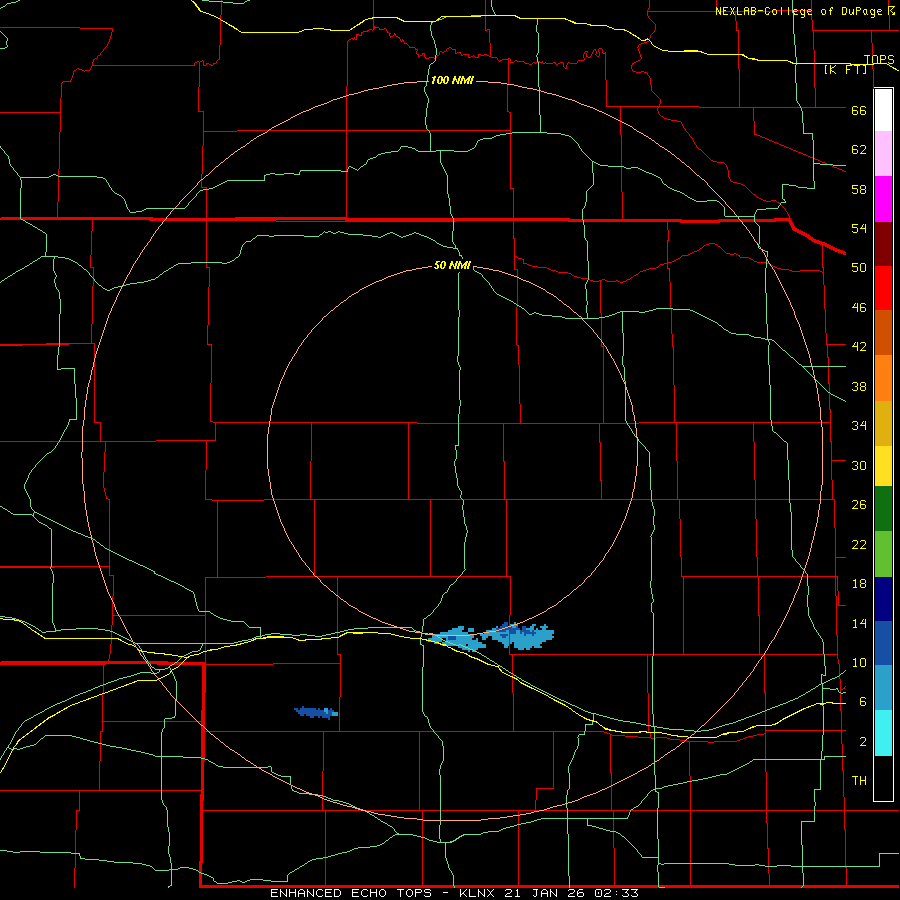Click the navy legend swatch
The image size is (900, 900).
pos(883,599)
